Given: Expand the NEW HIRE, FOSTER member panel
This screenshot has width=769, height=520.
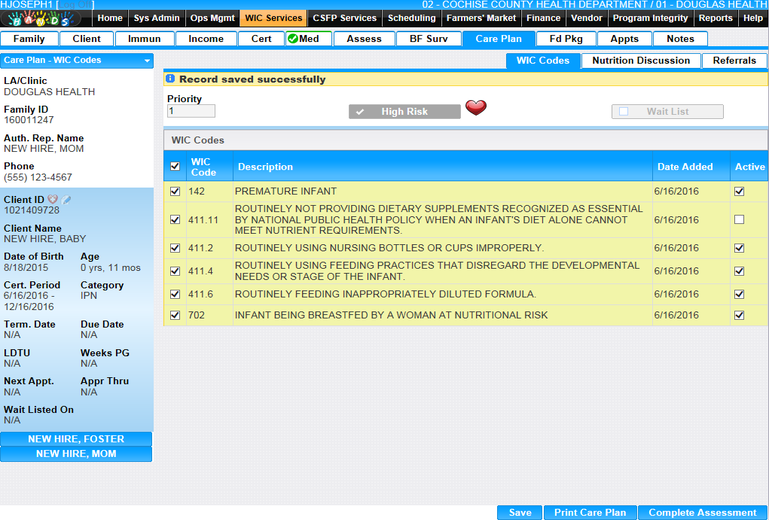Looking at the screenshot, I should [x=76, y=439].
